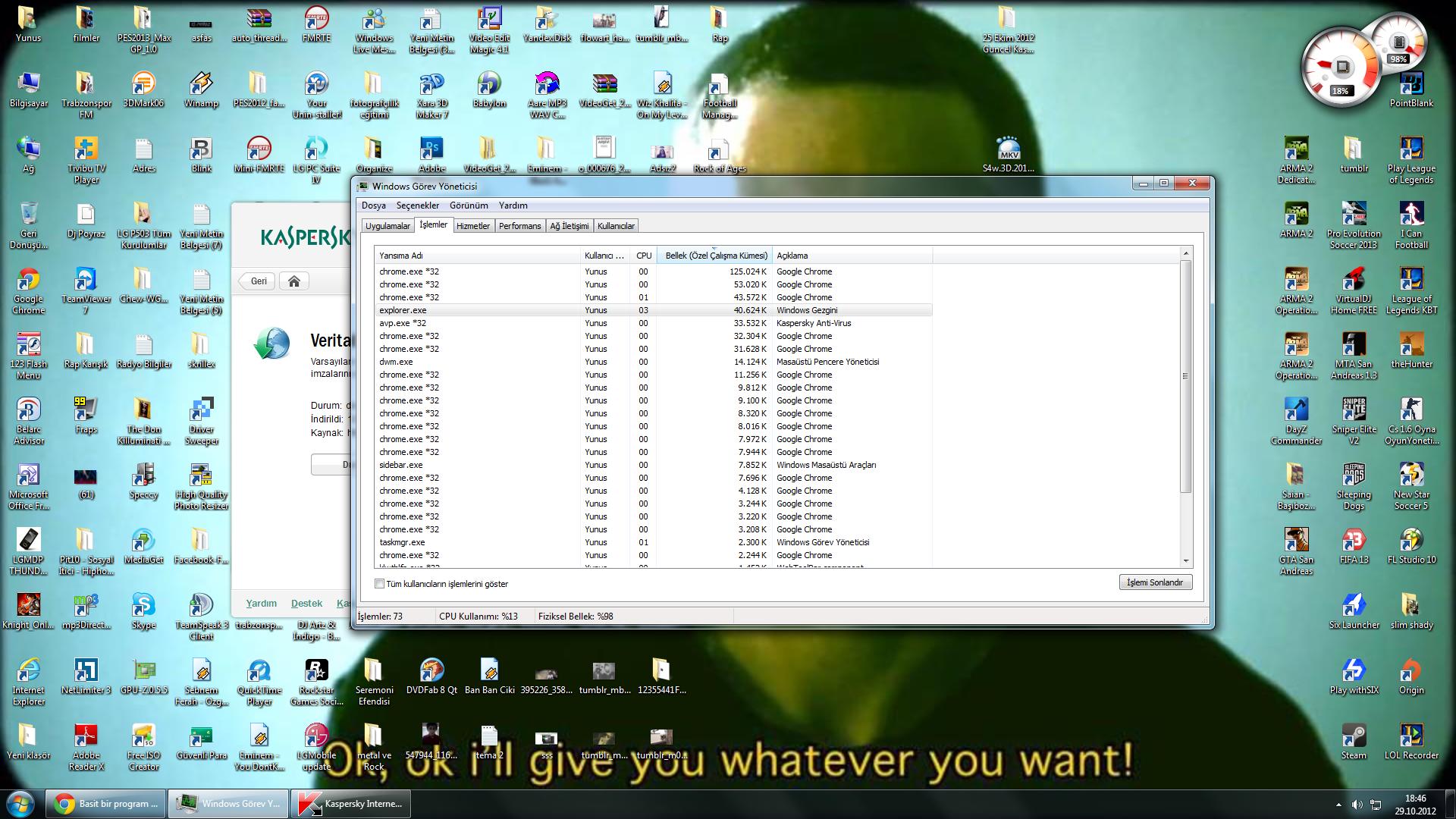The image size is (1456, 819).
Task: Switch to Chrome taskbar button
Action: (x=106, y=804)
